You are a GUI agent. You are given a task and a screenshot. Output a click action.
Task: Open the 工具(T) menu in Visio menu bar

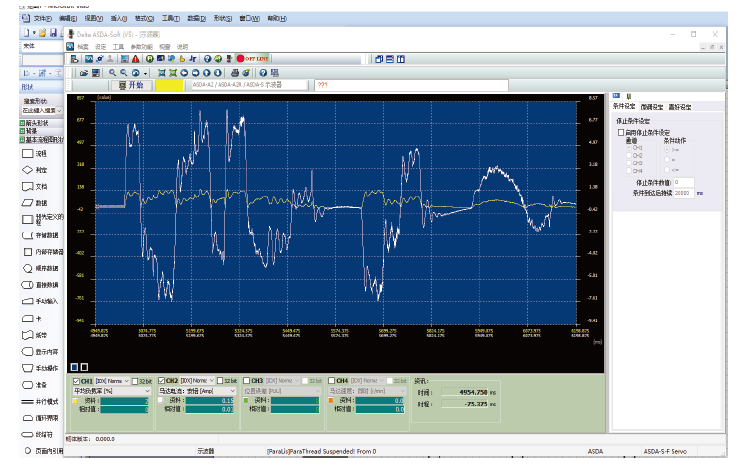click(x=170, y=19)
